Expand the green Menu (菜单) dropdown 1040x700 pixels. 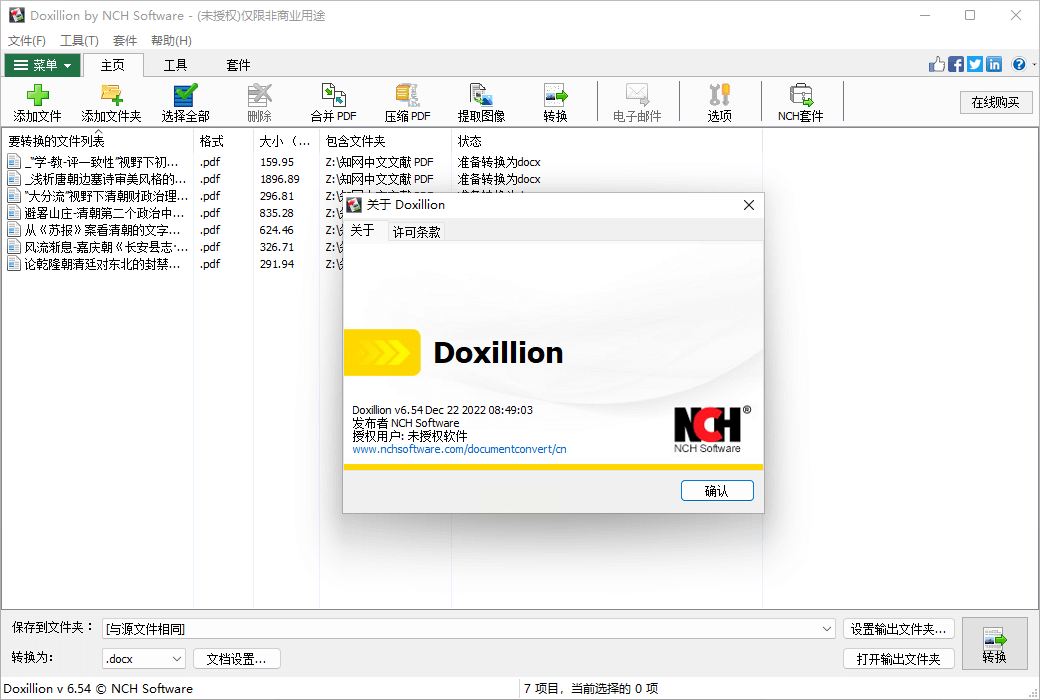point(41,66)
